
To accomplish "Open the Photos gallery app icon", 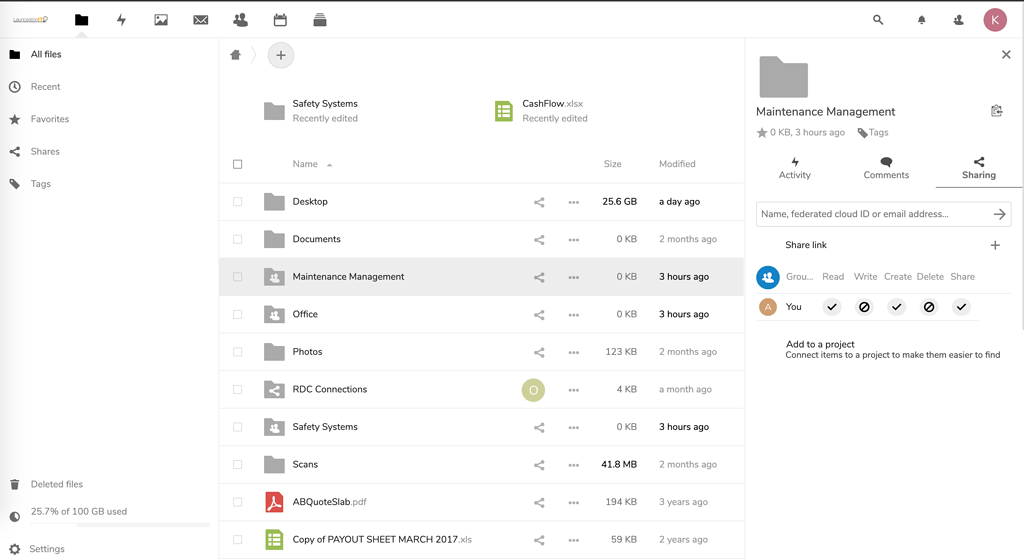I will point(161,20).
